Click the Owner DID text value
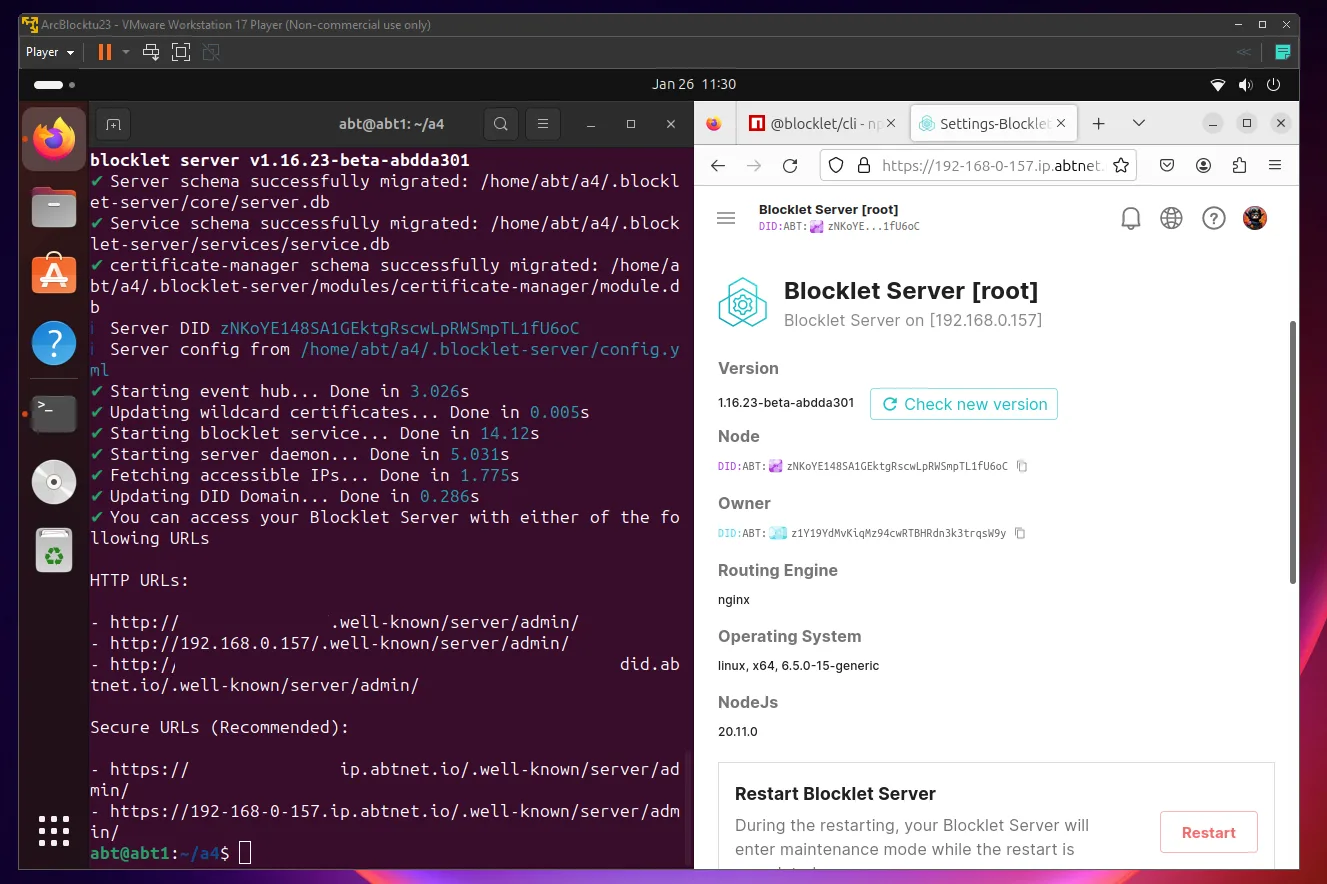Screen dimensions: 1327x884 tap(898, 533)
